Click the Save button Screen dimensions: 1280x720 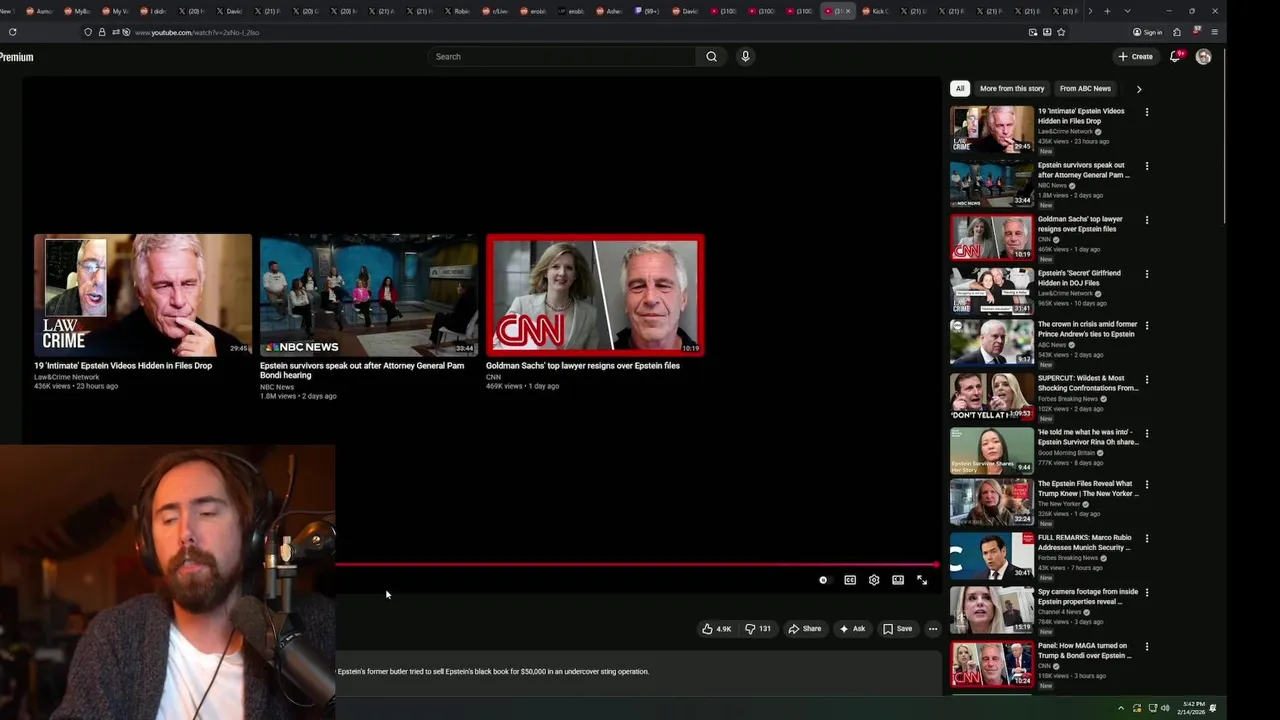click(898, 629)
